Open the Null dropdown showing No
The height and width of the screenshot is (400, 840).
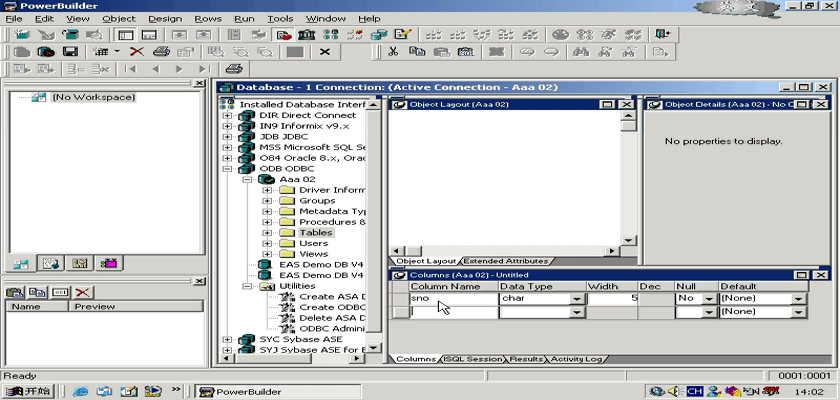click(x=710, y=299)
